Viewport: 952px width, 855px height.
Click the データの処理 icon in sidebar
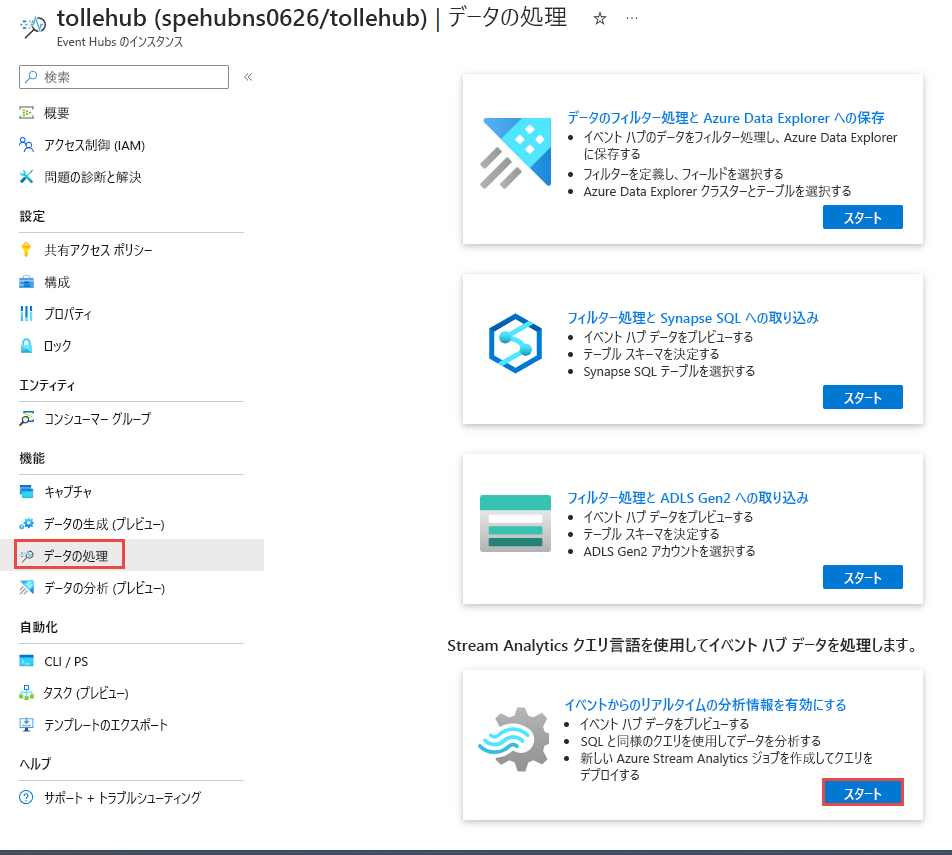[x=26, y=556]
